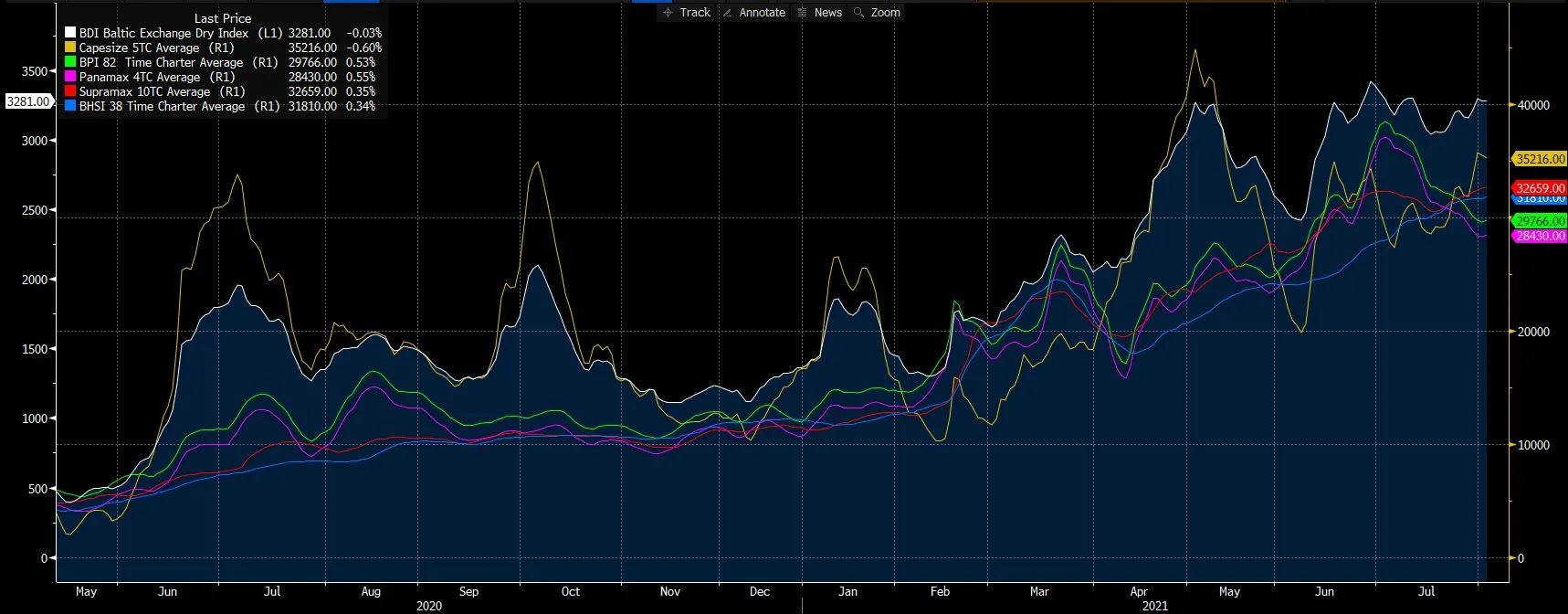Click the 3500 left axis label
The height and width of the screenshot is (614, 1568).
coord(34,71)
